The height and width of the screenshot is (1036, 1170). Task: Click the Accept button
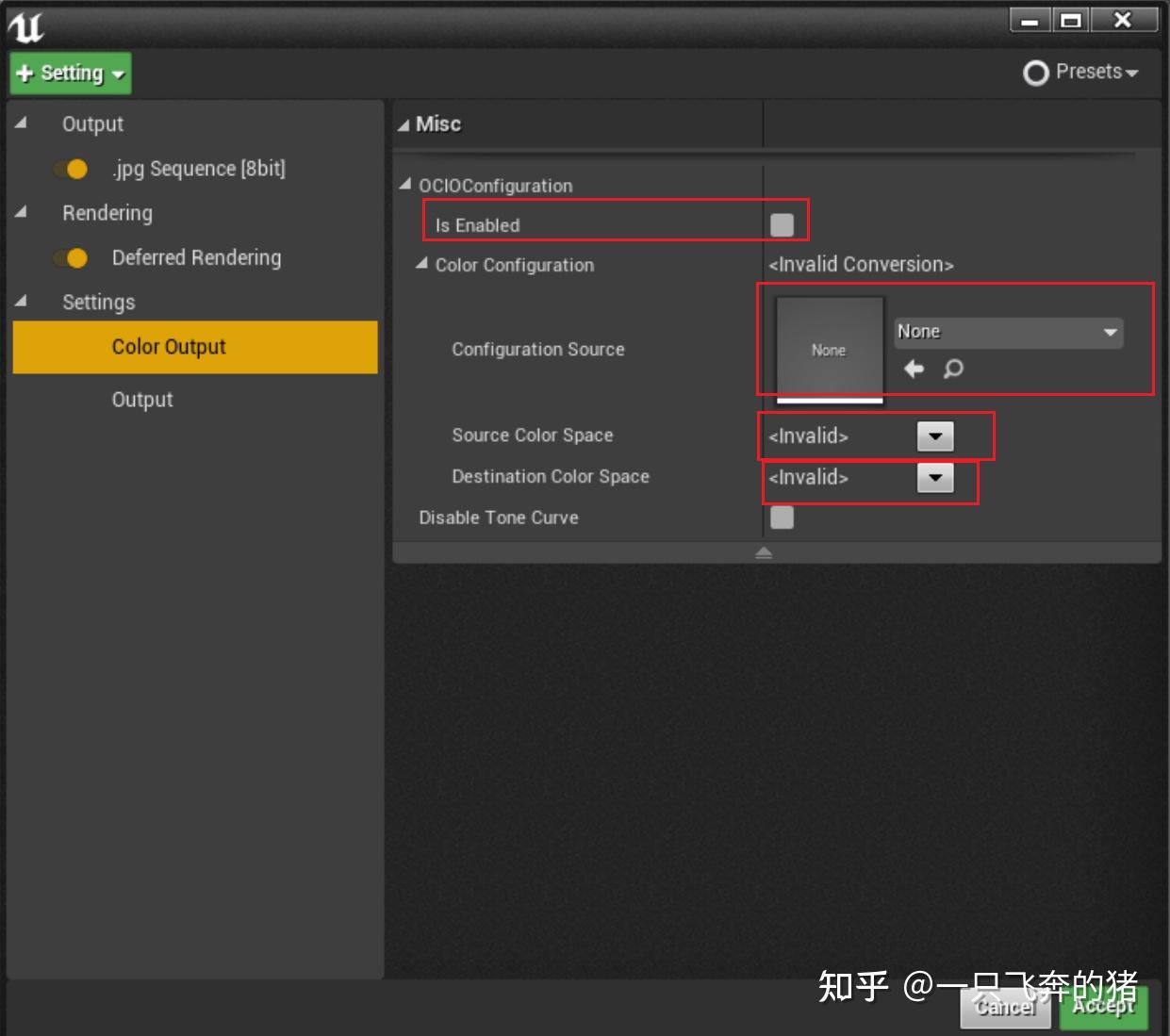[1103, 1007]
